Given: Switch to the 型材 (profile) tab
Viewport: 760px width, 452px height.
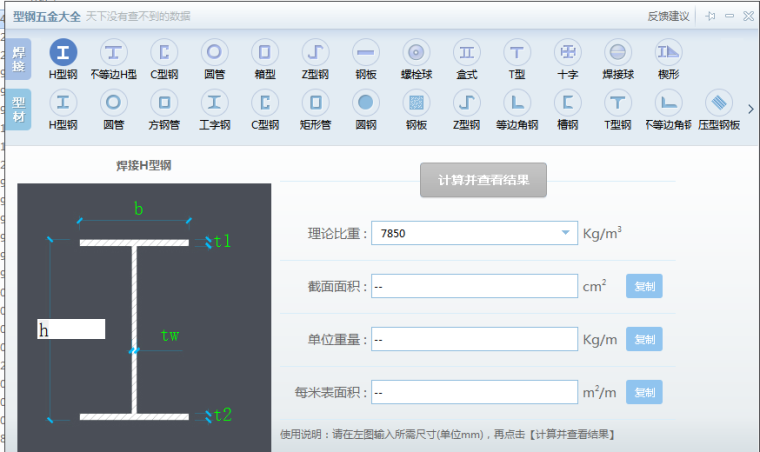Looking at the screenshot, I should point(19,108).
